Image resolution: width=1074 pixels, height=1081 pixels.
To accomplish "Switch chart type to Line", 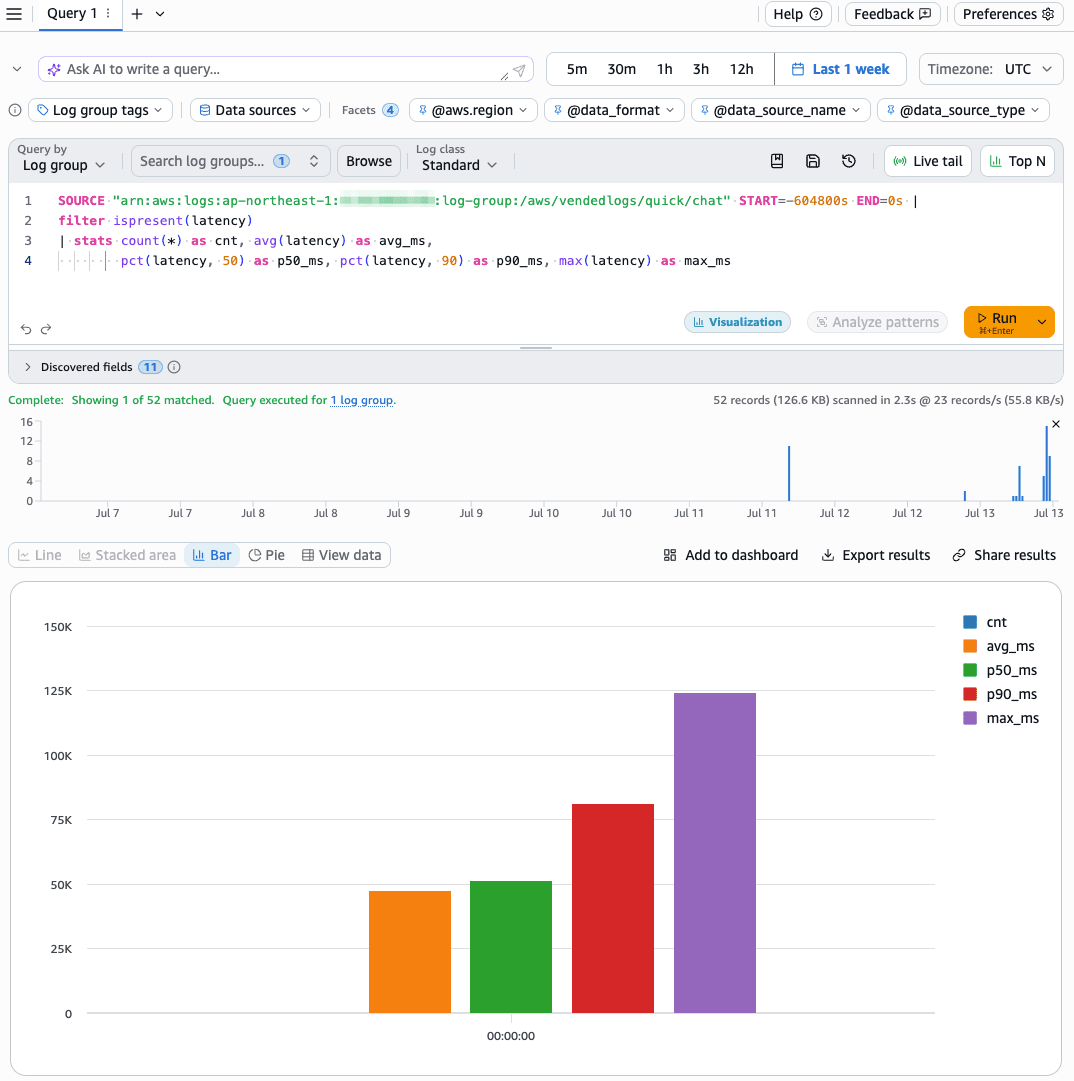I will point(40,555).
